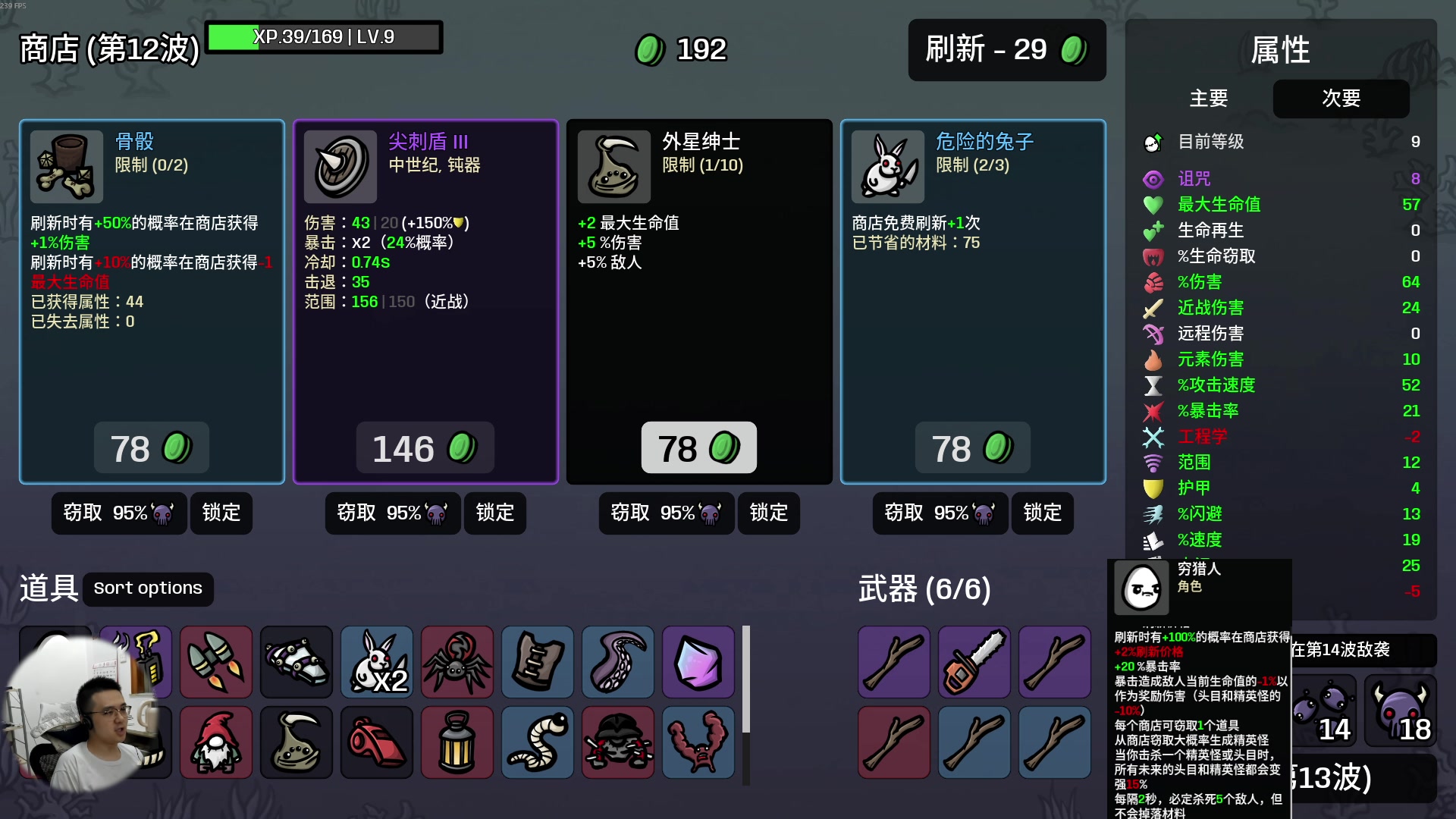Switch to the 次要 stats tab
1456x819 pixels.
point(1341,99)
